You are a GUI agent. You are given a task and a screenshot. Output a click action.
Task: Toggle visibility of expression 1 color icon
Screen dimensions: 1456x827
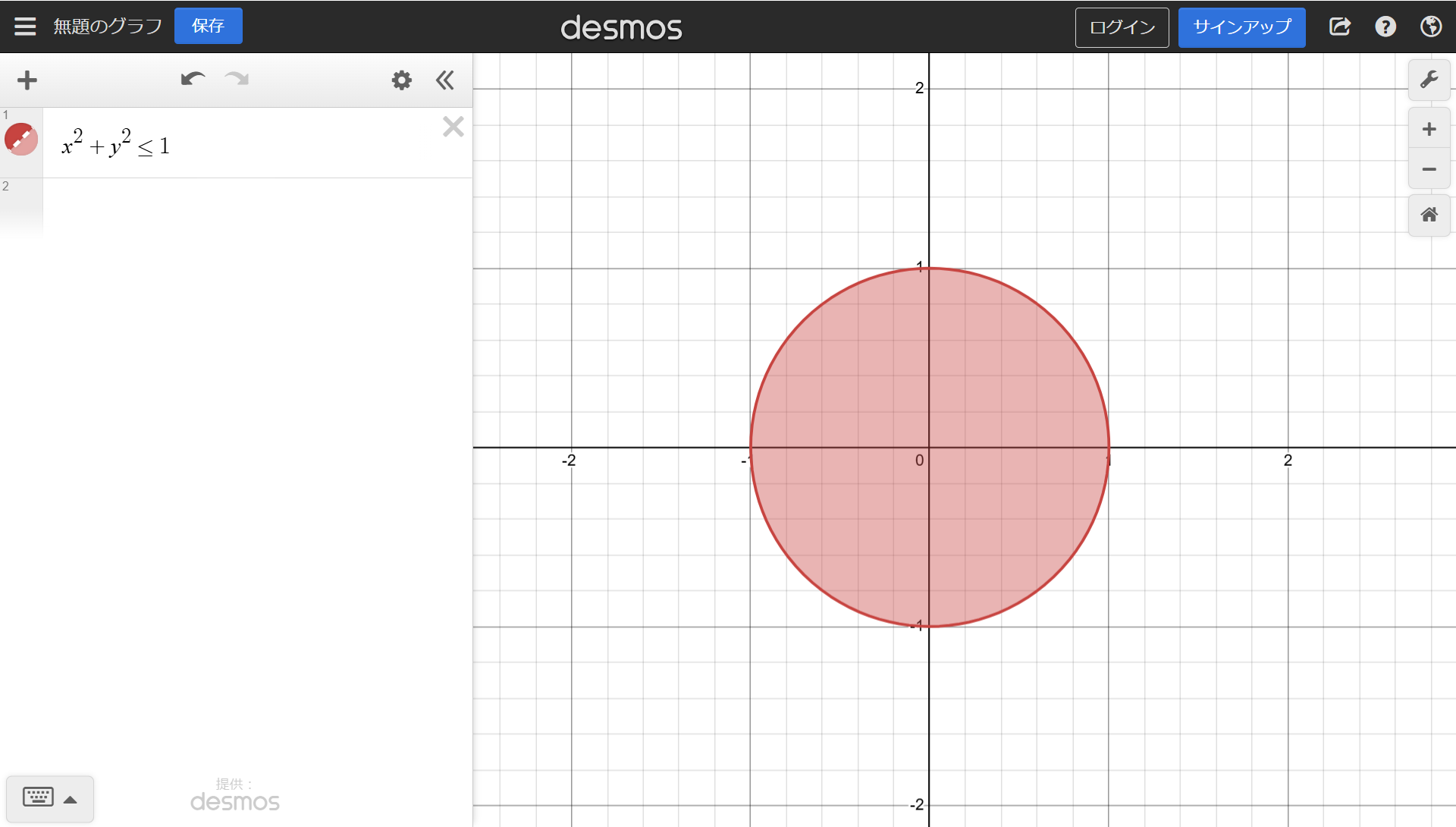coord(21,140)
